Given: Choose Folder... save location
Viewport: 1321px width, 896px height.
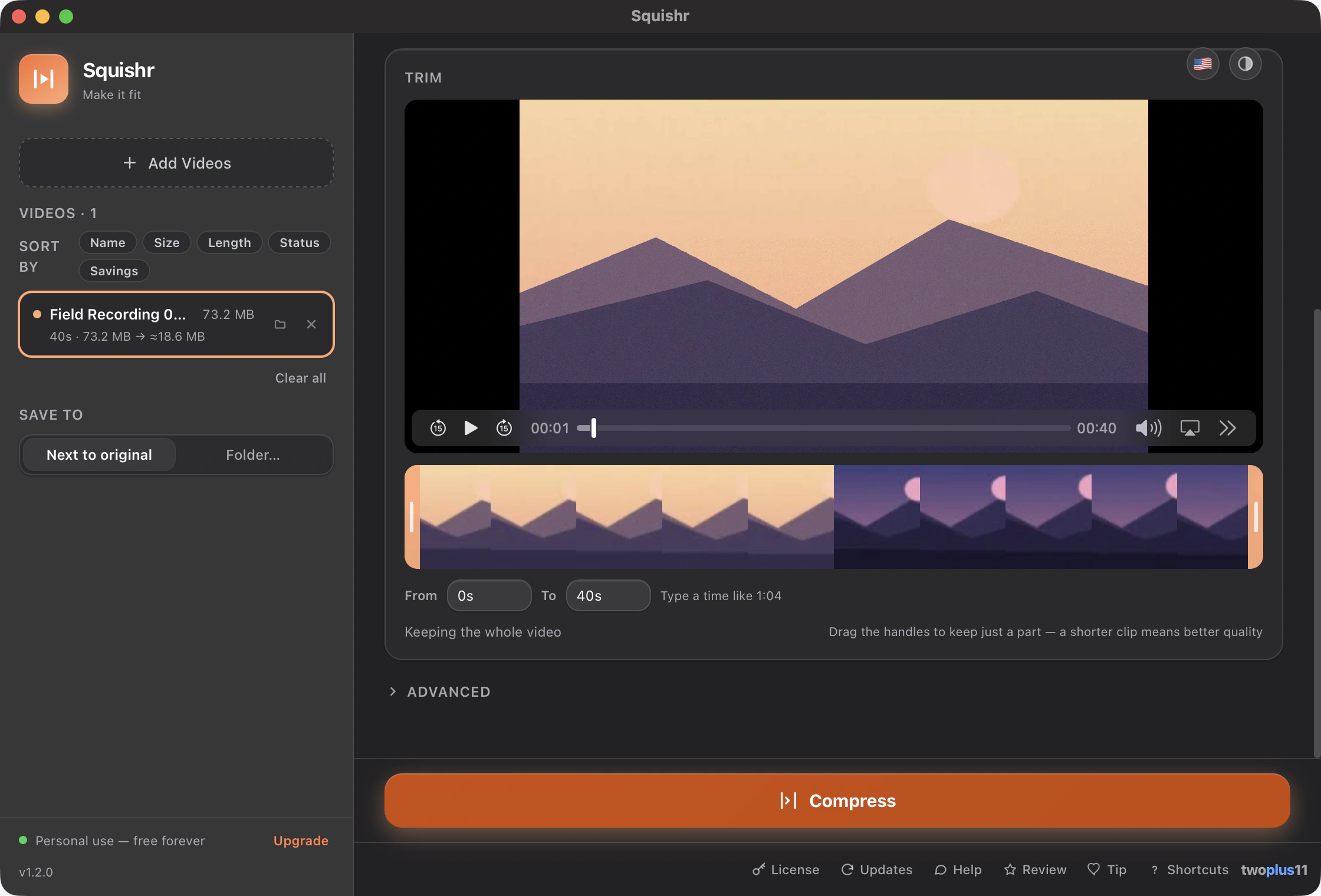Looking at the screenshot, I should tap(253, 454).
